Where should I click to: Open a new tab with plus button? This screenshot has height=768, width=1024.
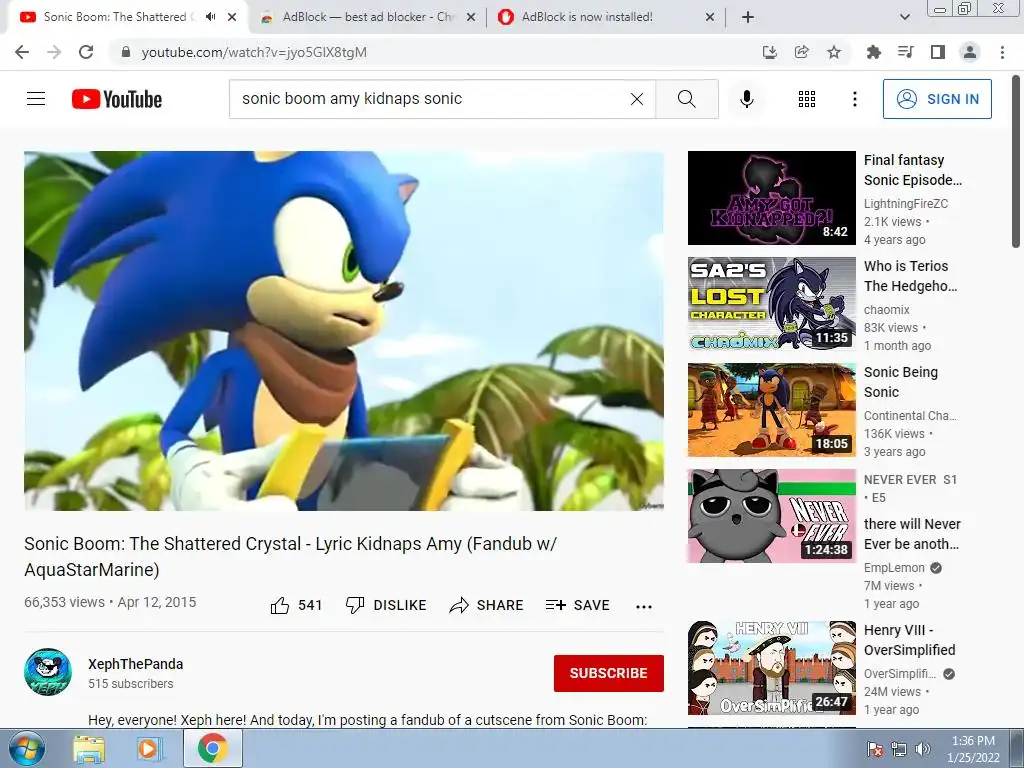(x=748, y=18)
